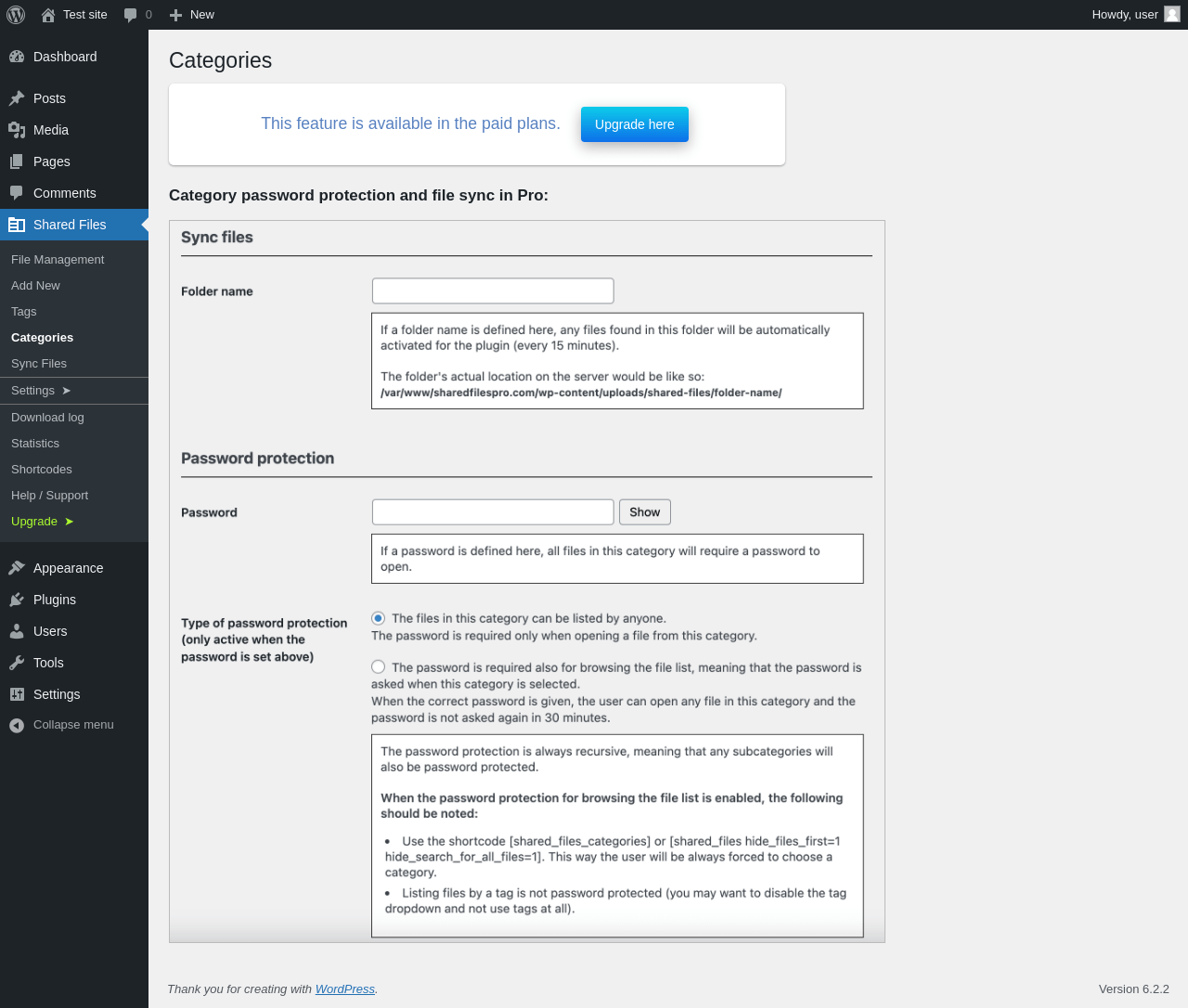Click the user avatar in top bar
This screenshot has height=1008, width=1188.
click(x=1172, y=14)
